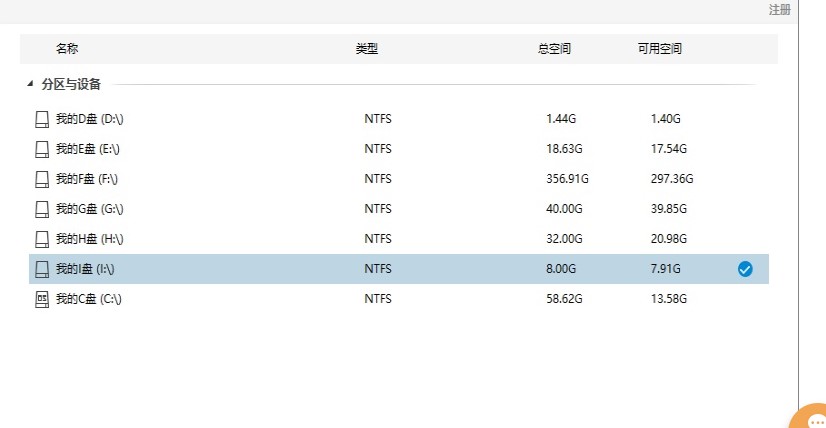Click the I drive disk icon
This screenshot has width=826, height=428.
[x=42, y=269]
